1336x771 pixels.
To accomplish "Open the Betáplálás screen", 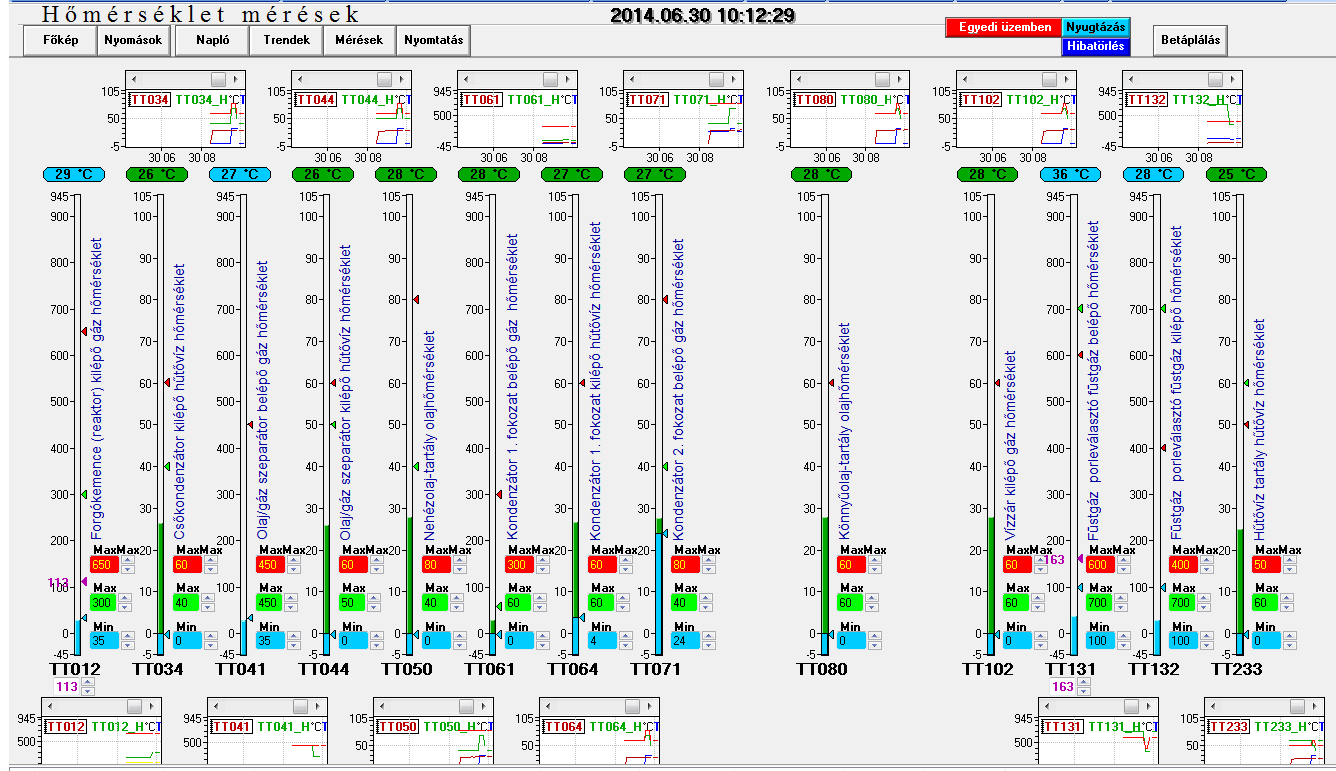I will (x=1190, y=41).
